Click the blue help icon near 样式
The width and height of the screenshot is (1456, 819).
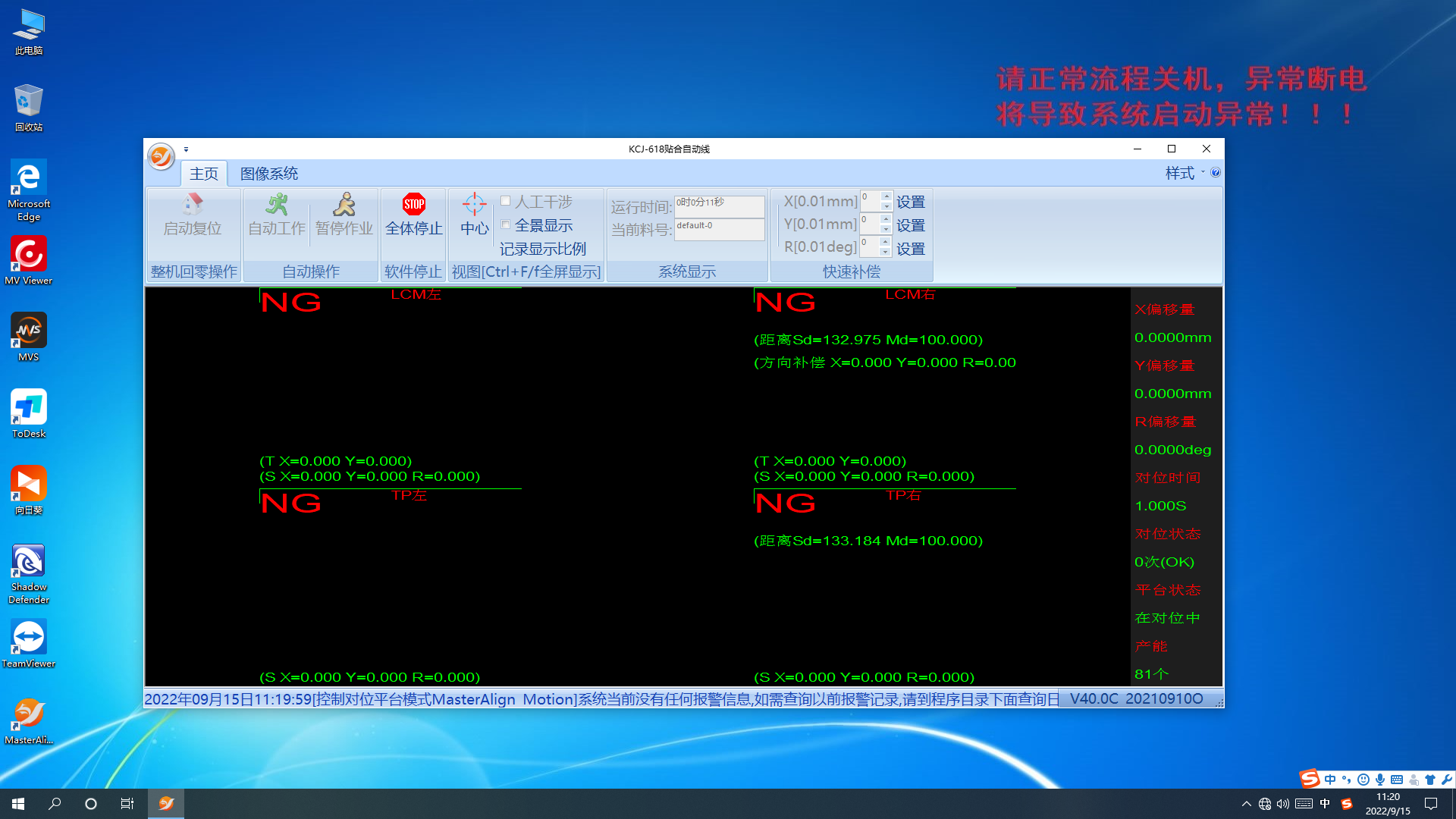1216,173
